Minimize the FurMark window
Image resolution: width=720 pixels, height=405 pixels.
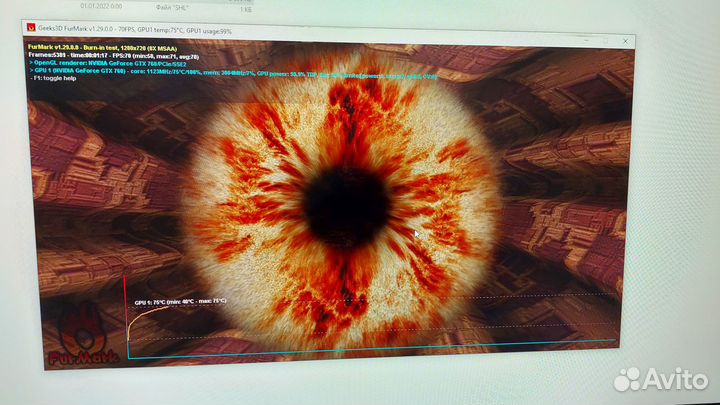click(x=586, y=40)
